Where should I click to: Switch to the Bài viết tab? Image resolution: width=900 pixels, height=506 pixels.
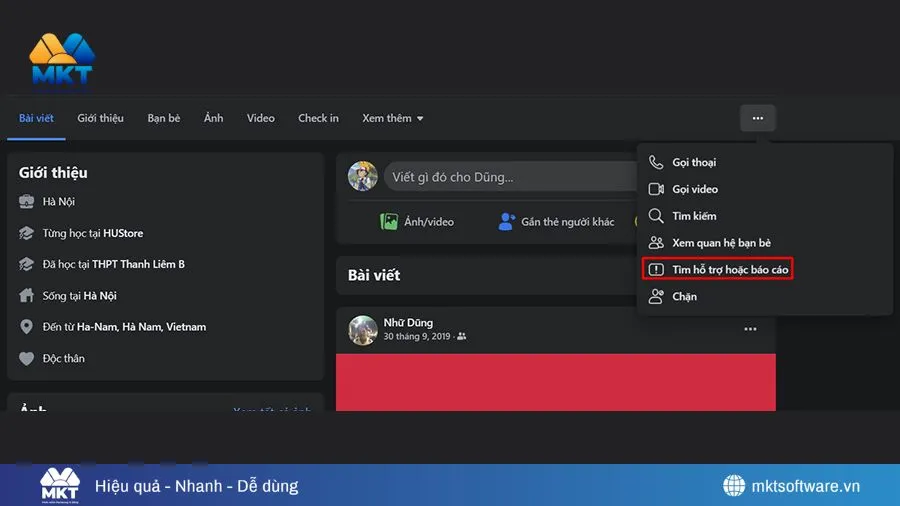pos(36,118)
